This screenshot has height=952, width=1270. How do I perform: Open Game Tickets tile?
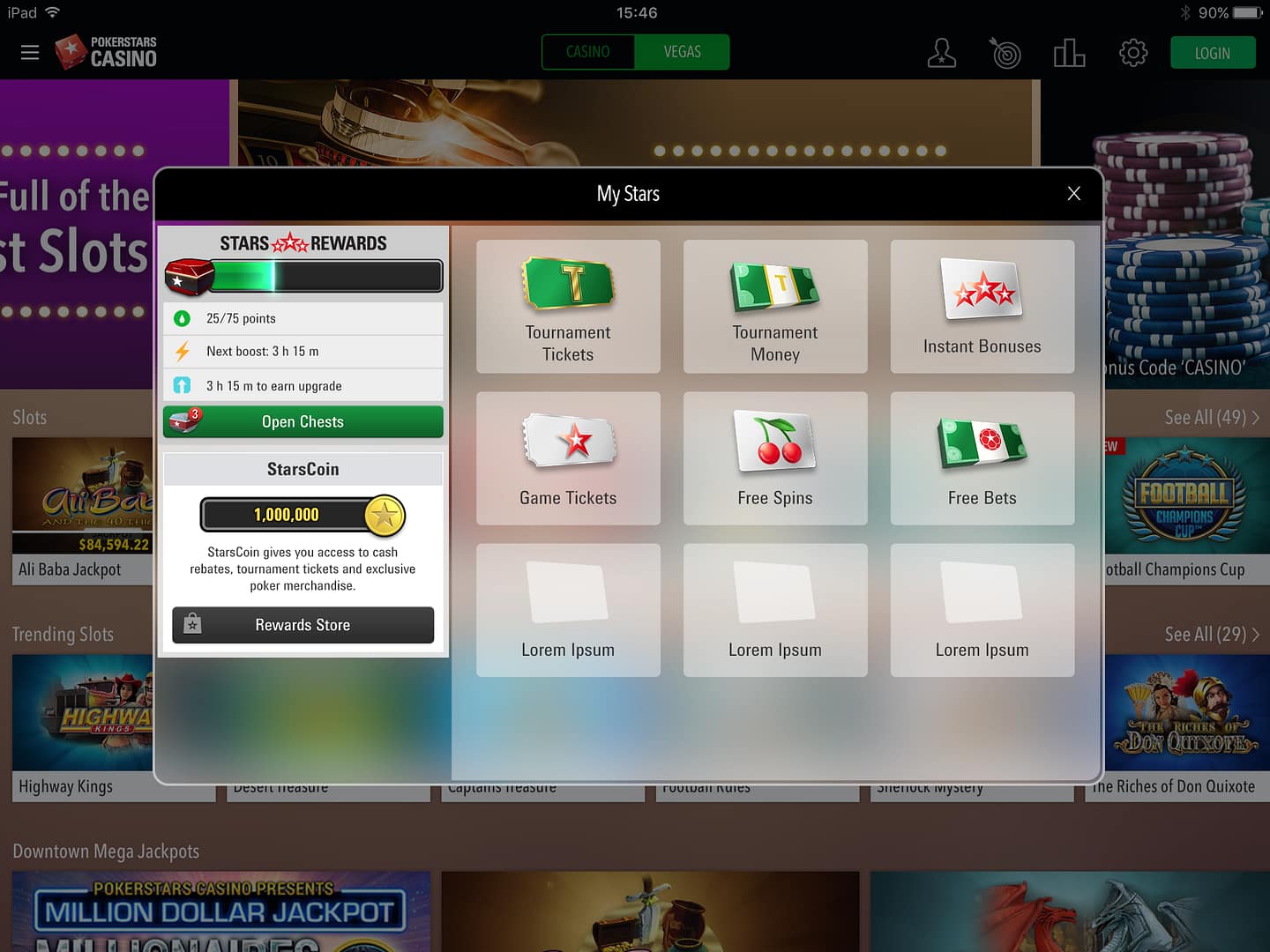(x=568, y=458)
